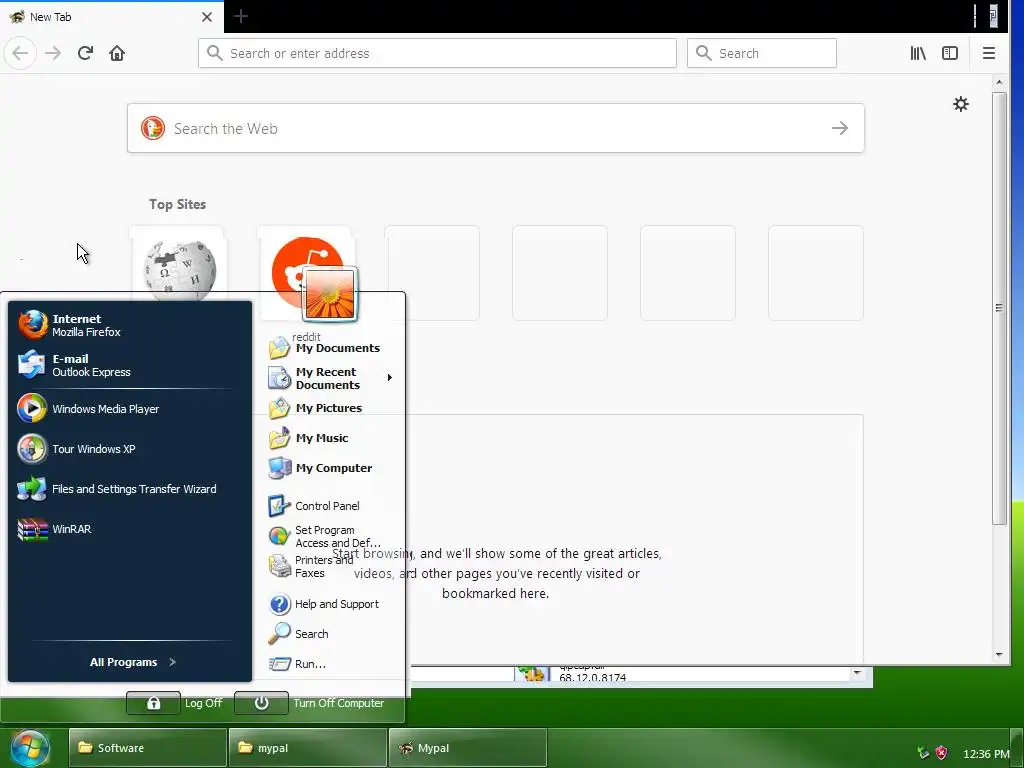Expand All Programs list
The image size is (1024, 768).
tap(133, 662)
